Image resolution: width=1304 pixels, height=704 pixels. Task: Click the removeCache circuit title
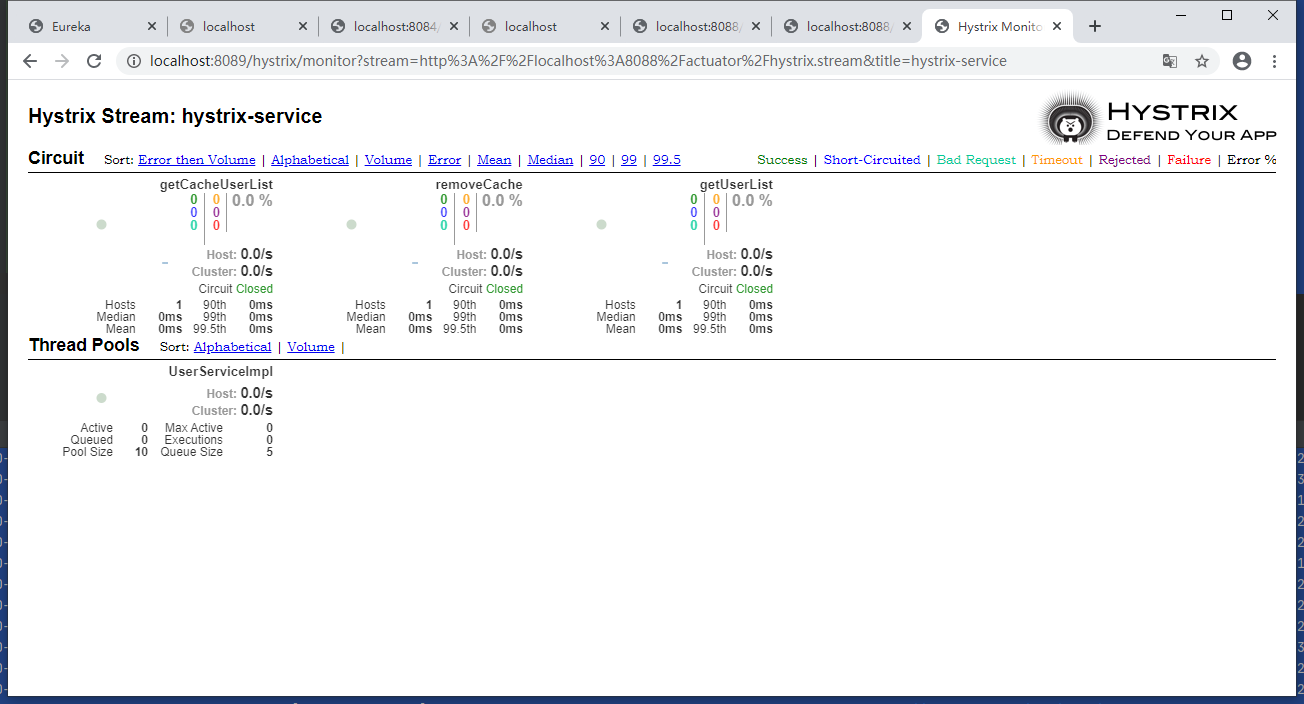pyautogui.click(x=479, y=185)
